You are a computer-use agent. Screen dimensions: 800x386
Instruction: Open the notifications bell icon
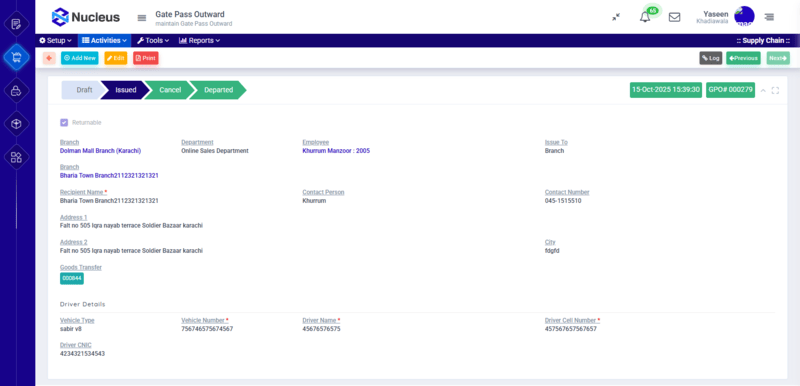[645, 17]
